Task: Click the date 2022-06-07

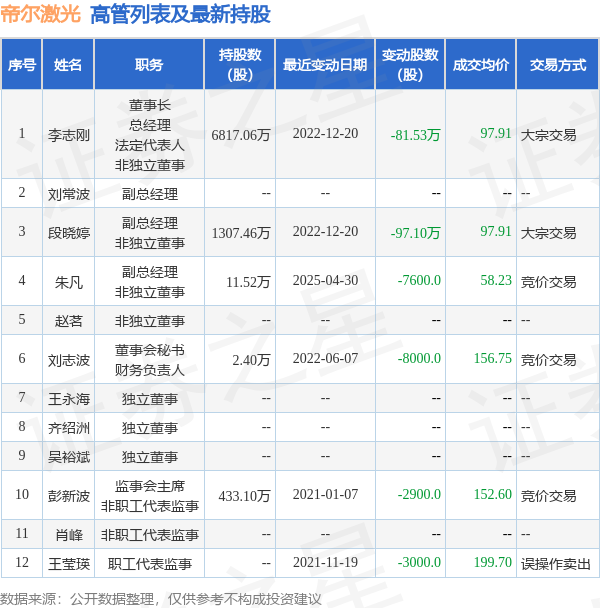Action: 325,358
